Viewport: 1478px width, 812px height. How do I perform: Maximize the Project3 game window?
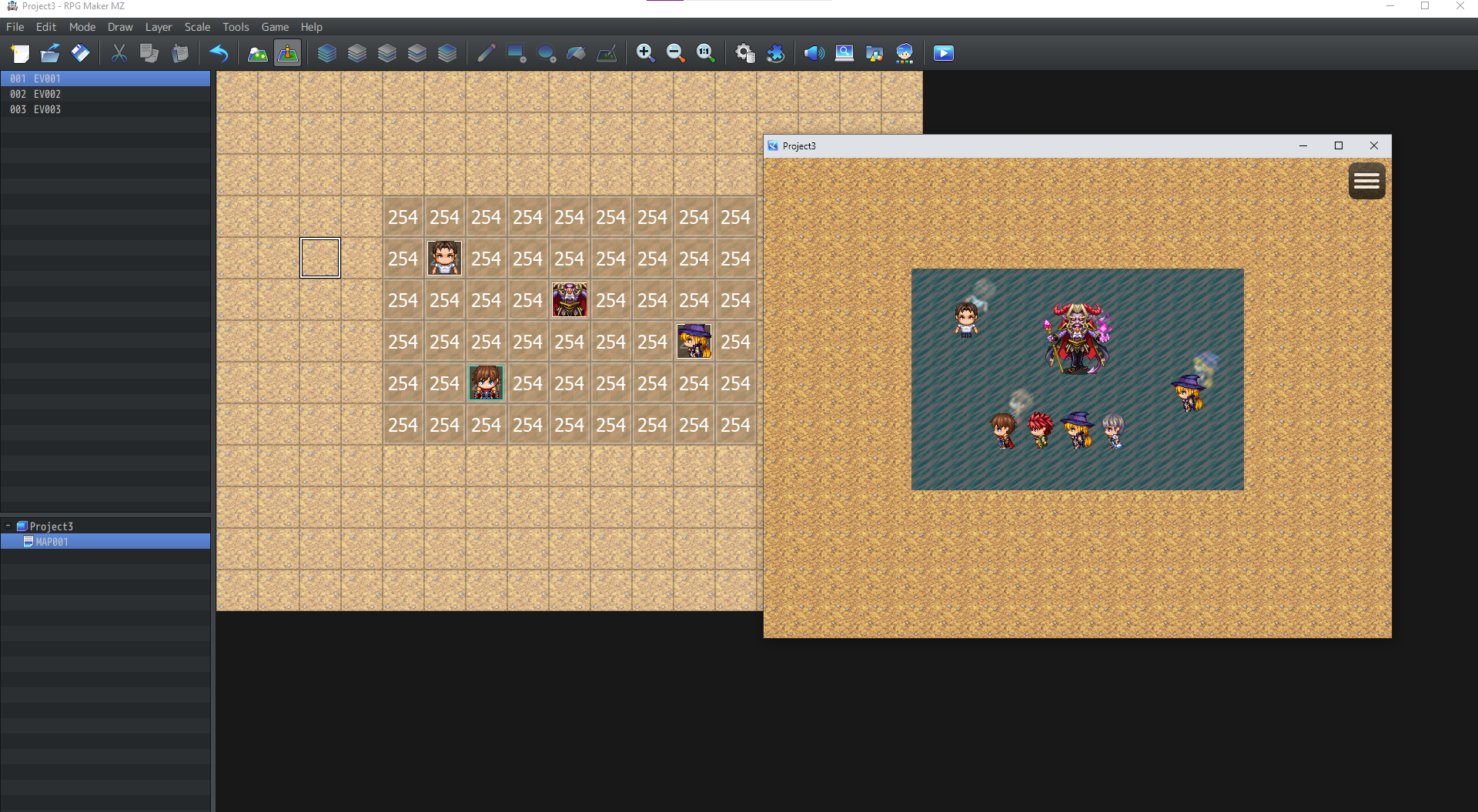pos(1339,145)
